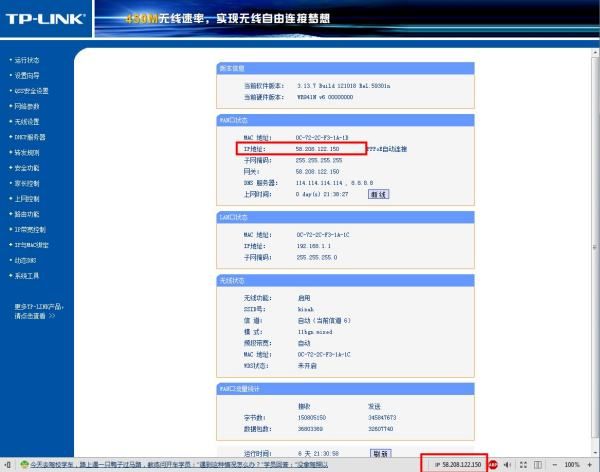Click the LAN subnet mask 255.255.255.0
Viewport: 600px width, 472px height.
tap(317, 257)
